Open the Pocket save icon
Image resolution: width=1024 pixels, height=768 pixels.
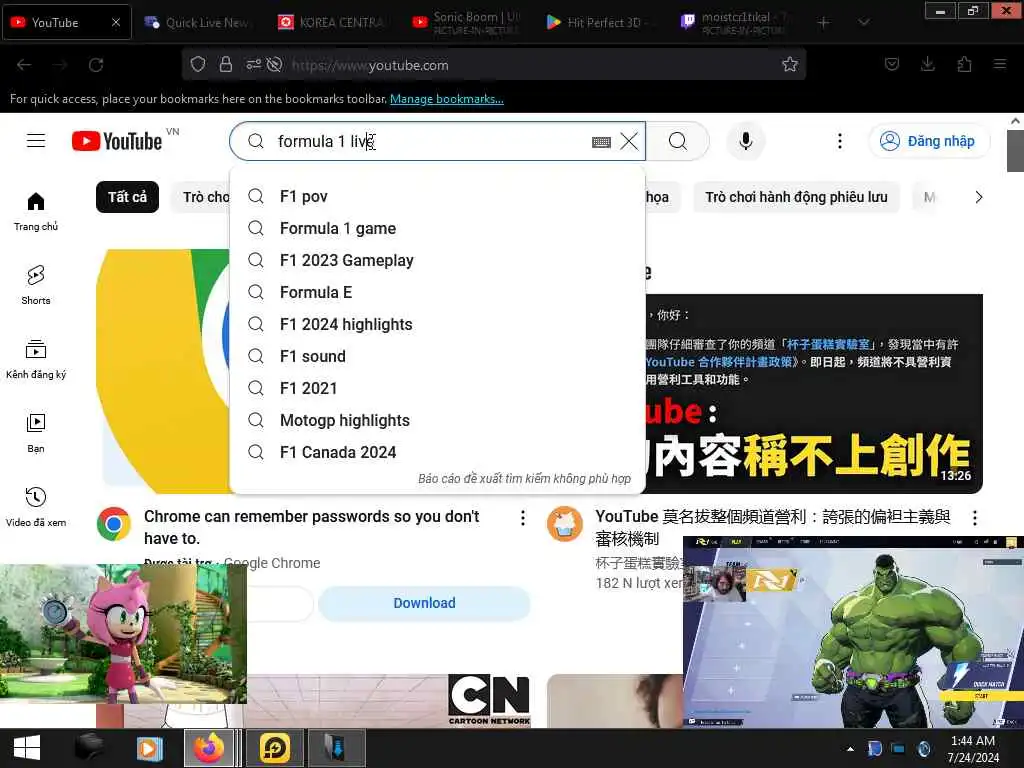(892, 64)
